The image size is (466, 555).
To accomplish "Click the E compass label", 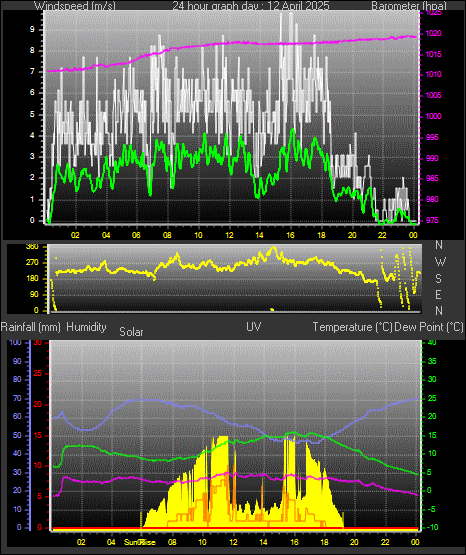I will tap(438, 294).
